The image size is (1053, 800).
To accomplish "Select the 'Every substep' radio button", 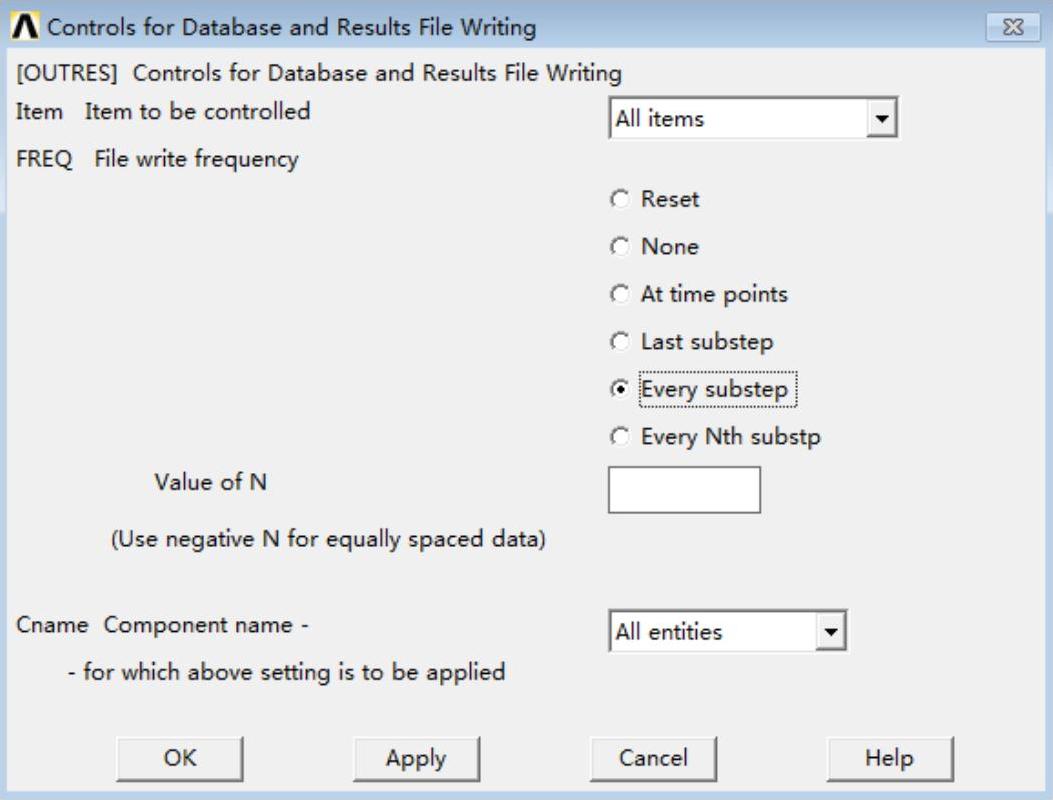I will pyautogui.click(x=620, y=390).
